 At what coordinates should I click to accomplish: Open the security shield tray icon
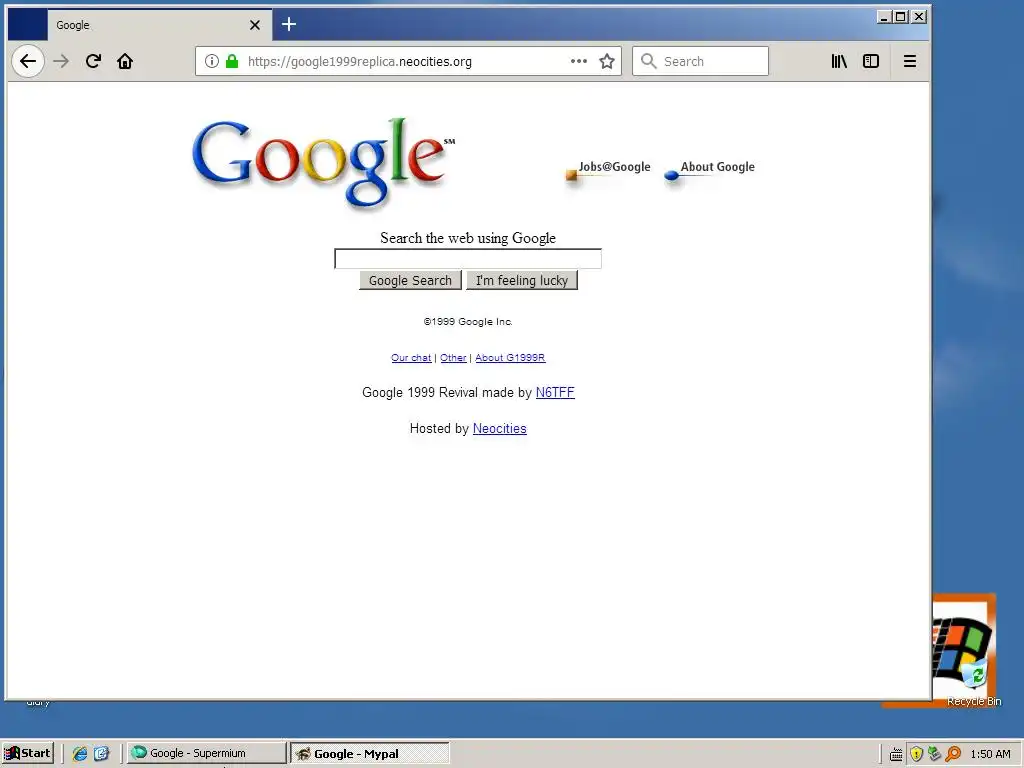point(916,754)
